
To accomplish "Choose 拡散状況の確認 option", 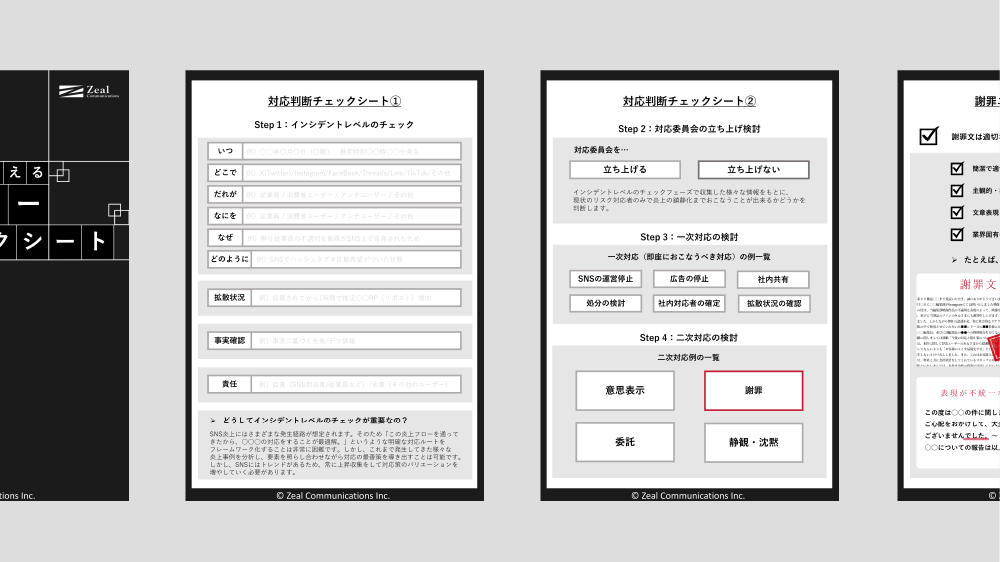I will (x=774, y=304).
